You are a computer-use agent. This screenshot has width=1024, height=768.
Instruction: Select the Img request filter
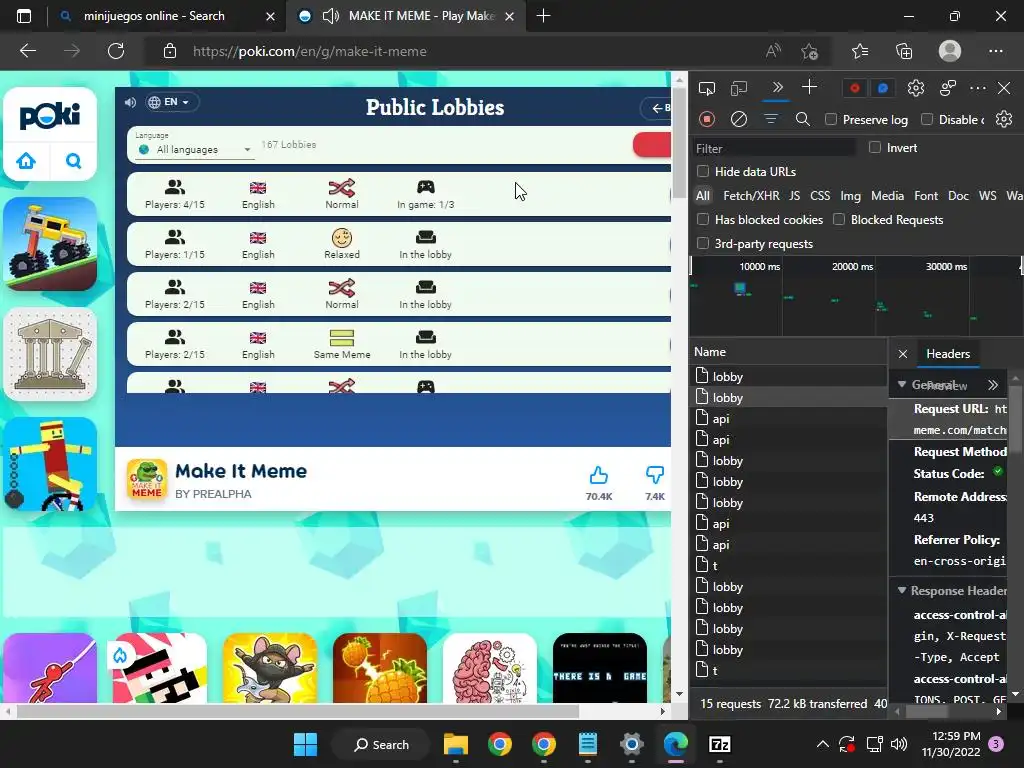[850, 196]
